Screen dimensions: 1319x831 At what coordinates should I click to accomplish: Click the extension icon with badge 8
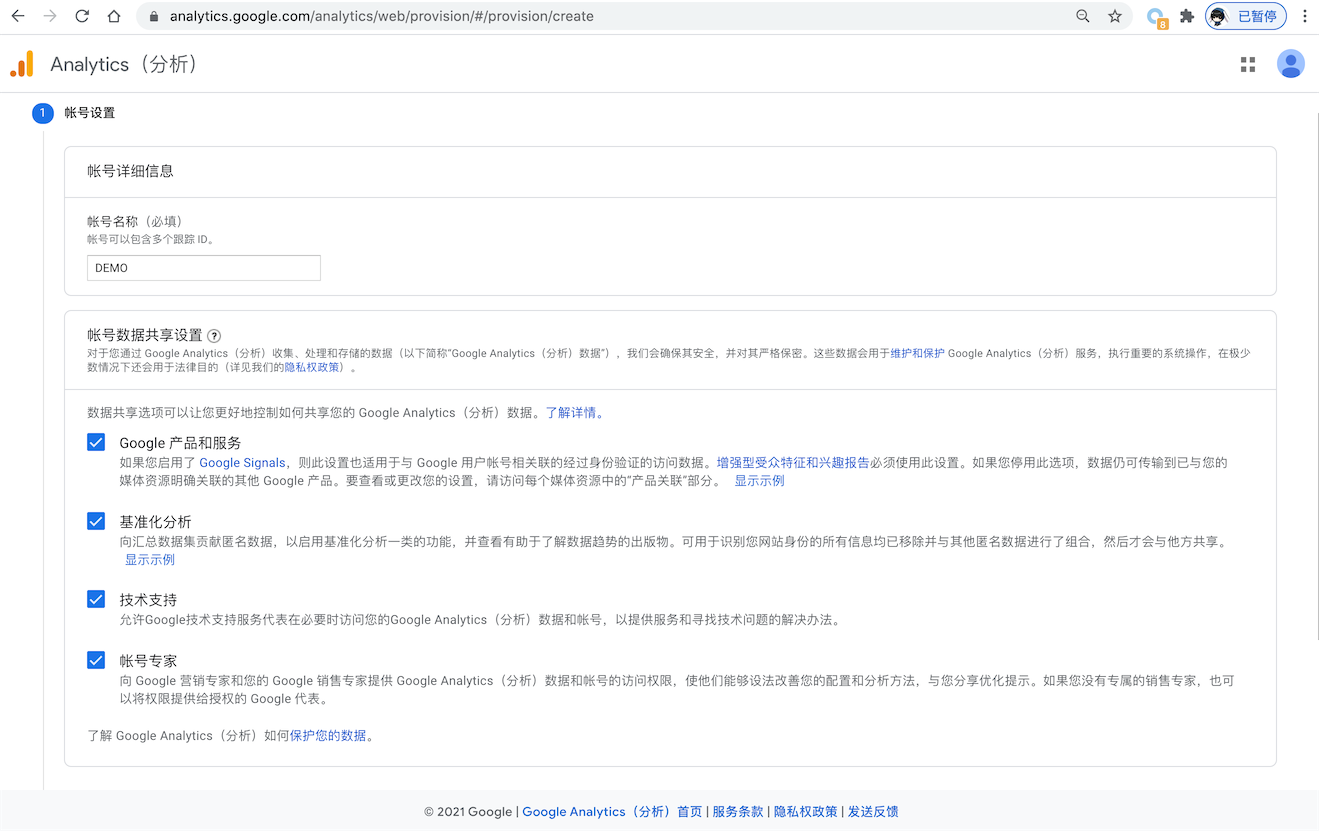tap(1156, 16)
